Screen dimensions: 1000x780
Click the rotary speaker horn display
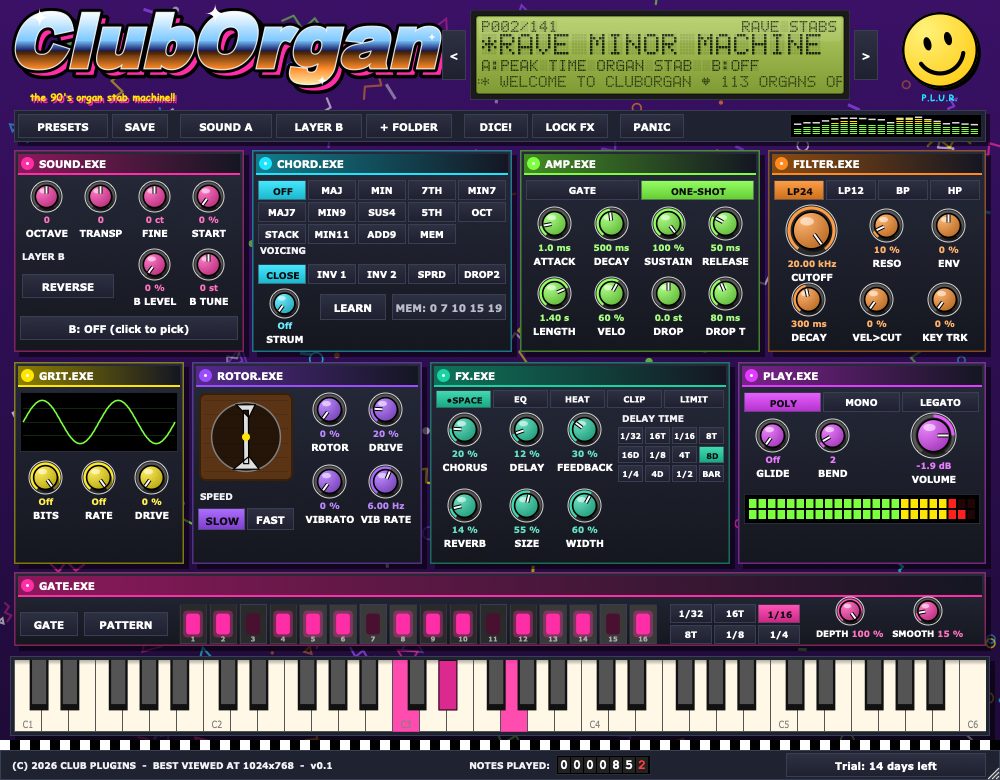(246, 437)
